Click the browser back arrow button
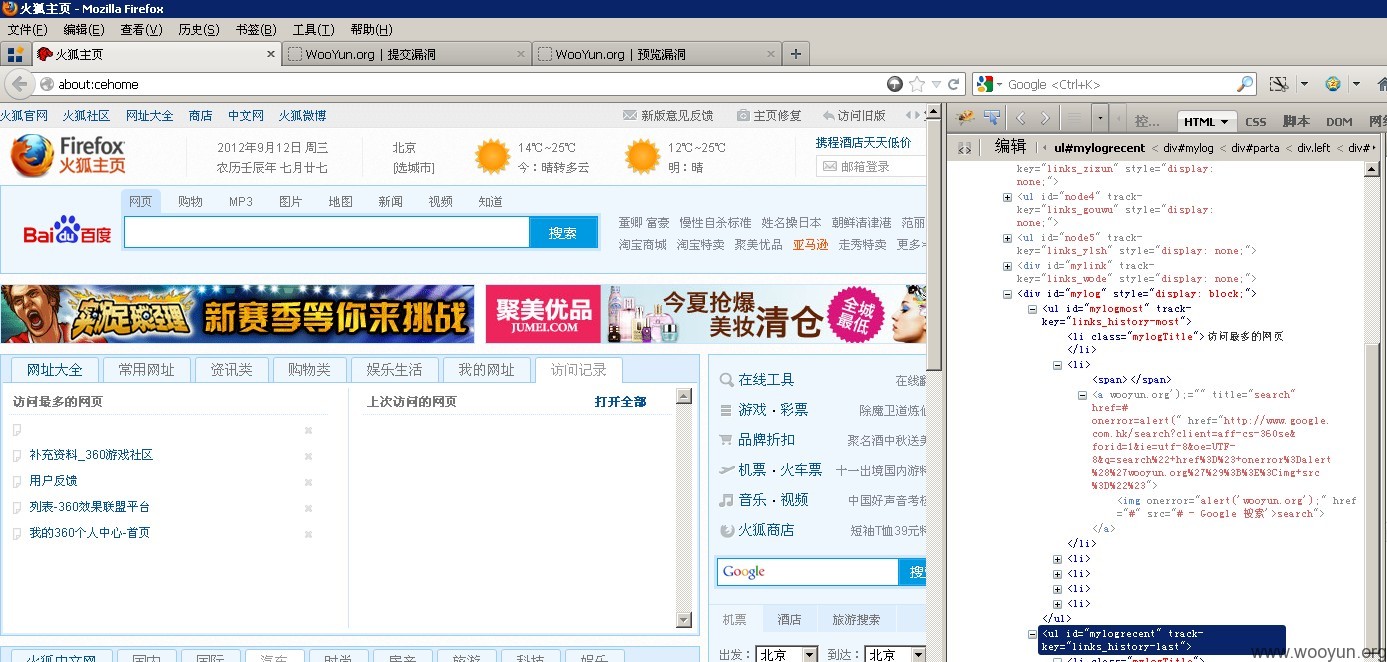1387x662 pixels. pyautogui.click(x=20, y=84)
